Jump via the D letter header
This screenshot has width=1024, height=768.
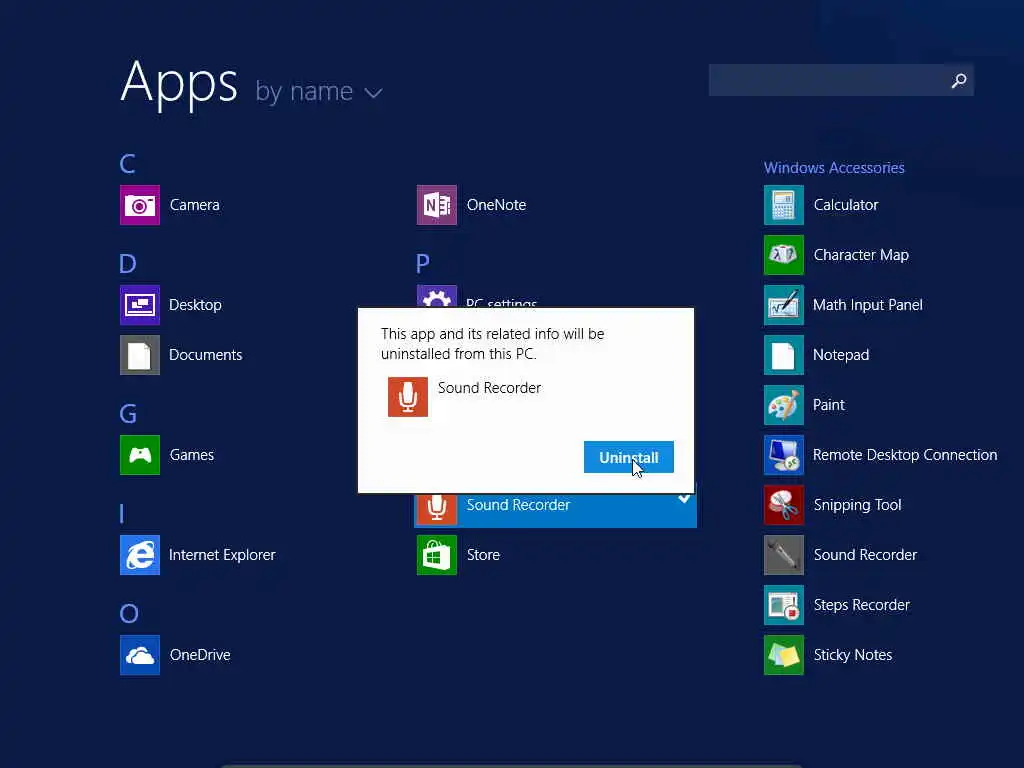(x=128, y=263)
